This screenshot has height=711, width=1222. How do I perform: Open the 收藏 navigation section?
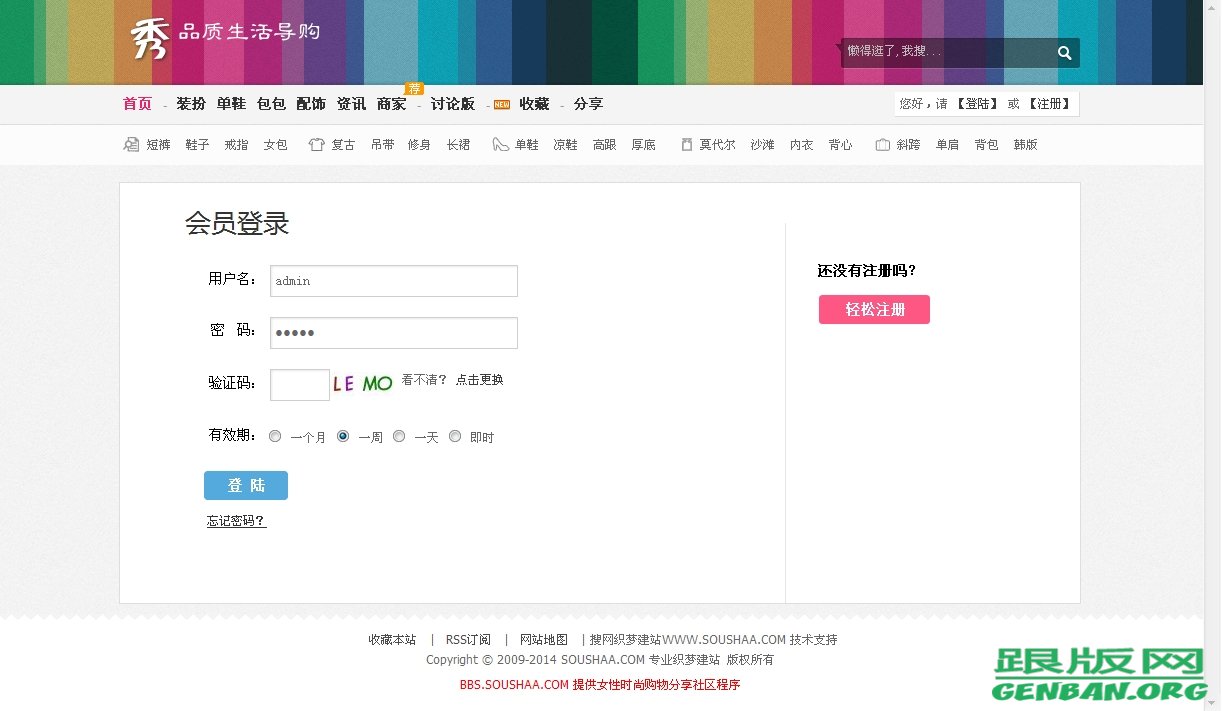point(534,103)
